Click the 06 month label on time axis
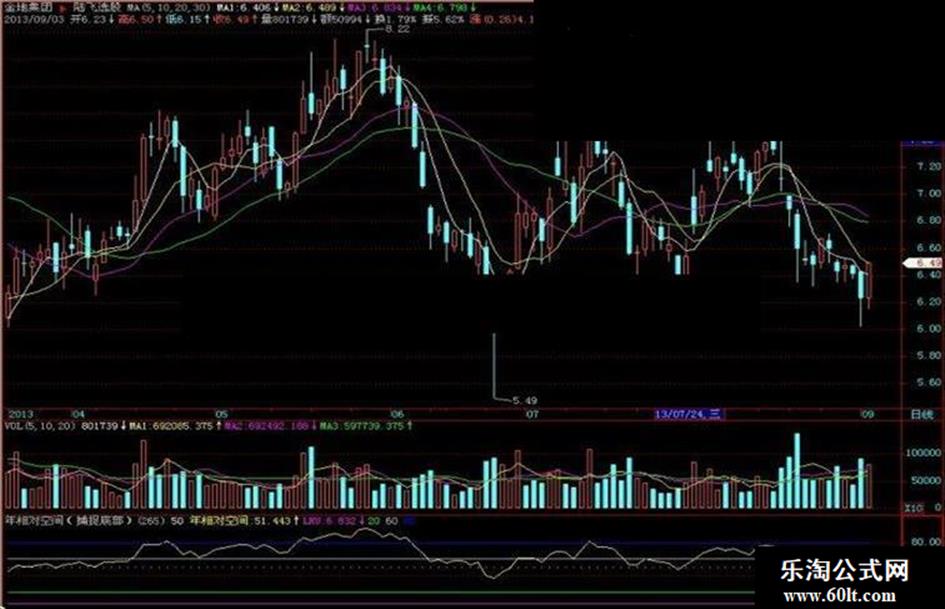Image resolution: width=945 pixels, height=609 pixels. click(397, 415)
